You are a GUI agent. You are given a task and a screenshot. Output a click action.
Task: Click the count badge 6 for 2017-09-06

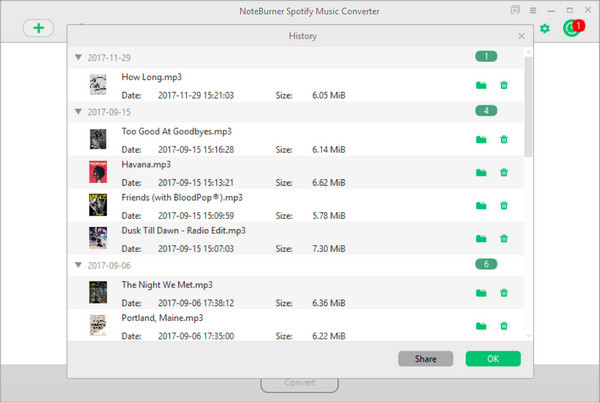pyautogui.click(x=486, y=264)
